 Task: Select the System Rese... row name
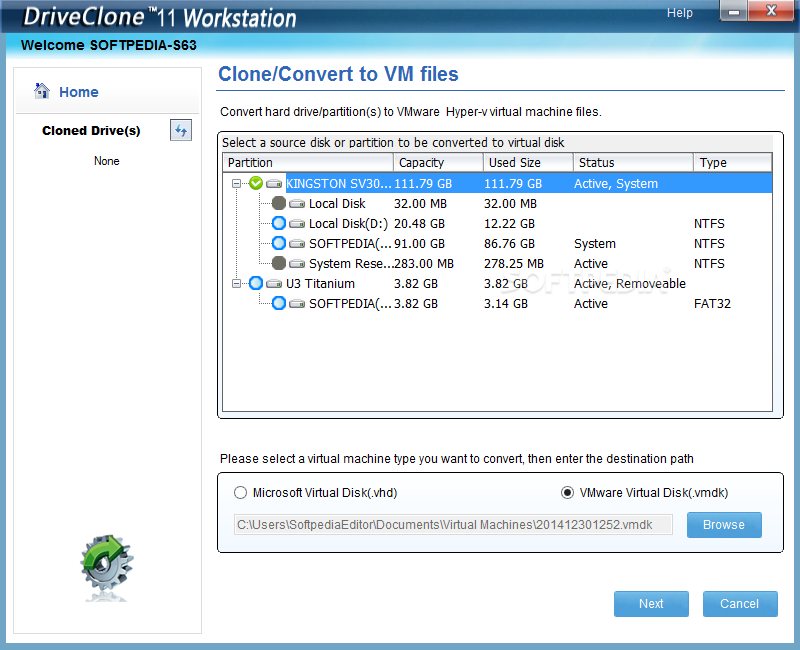point(351,264)
